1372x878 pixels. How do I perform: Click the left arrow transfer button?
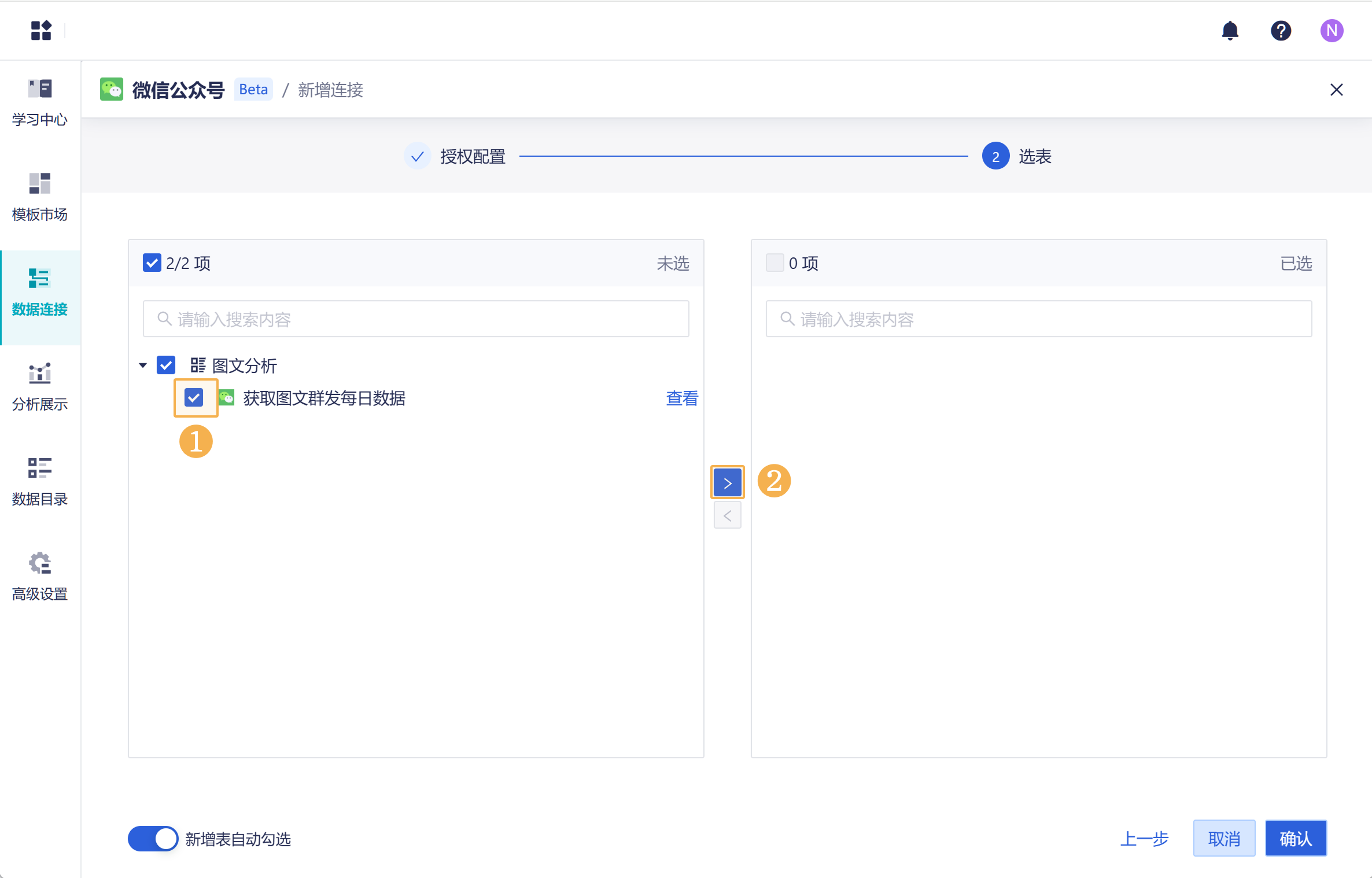(x=727, y=515)
